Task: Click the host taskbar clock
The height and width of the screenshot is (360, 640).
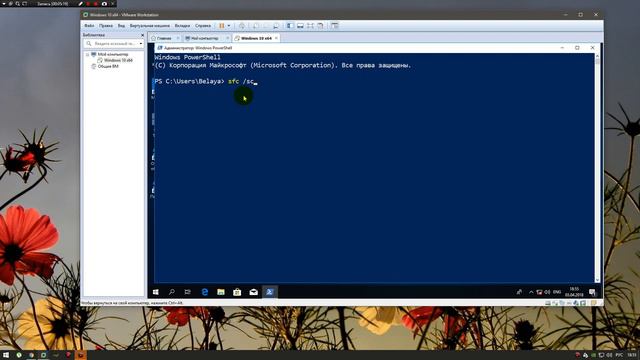Action: [632, 355]
